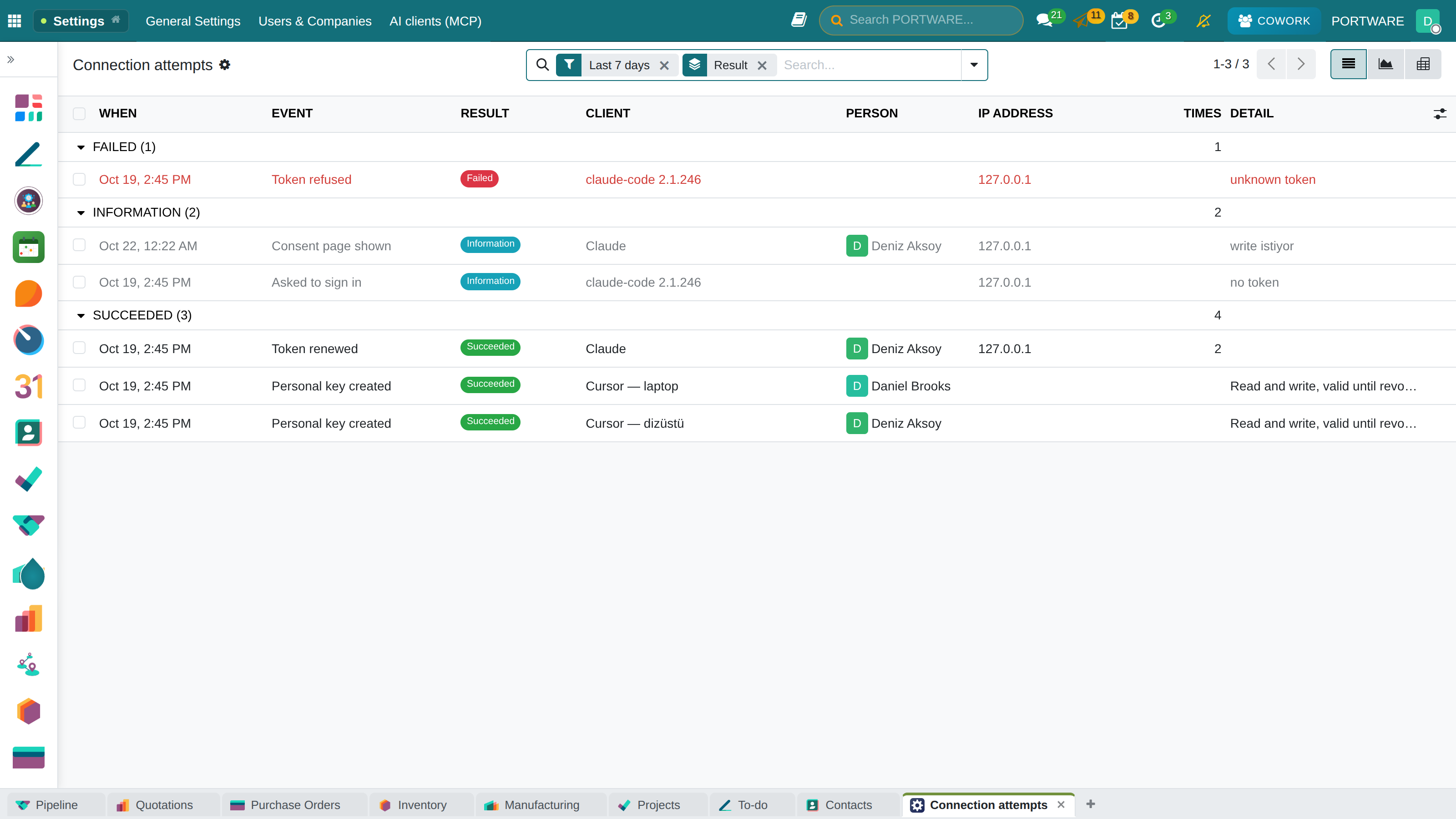The image size is (1456, 819).
Task: Go to next page of records
Action: point(1300,64)
